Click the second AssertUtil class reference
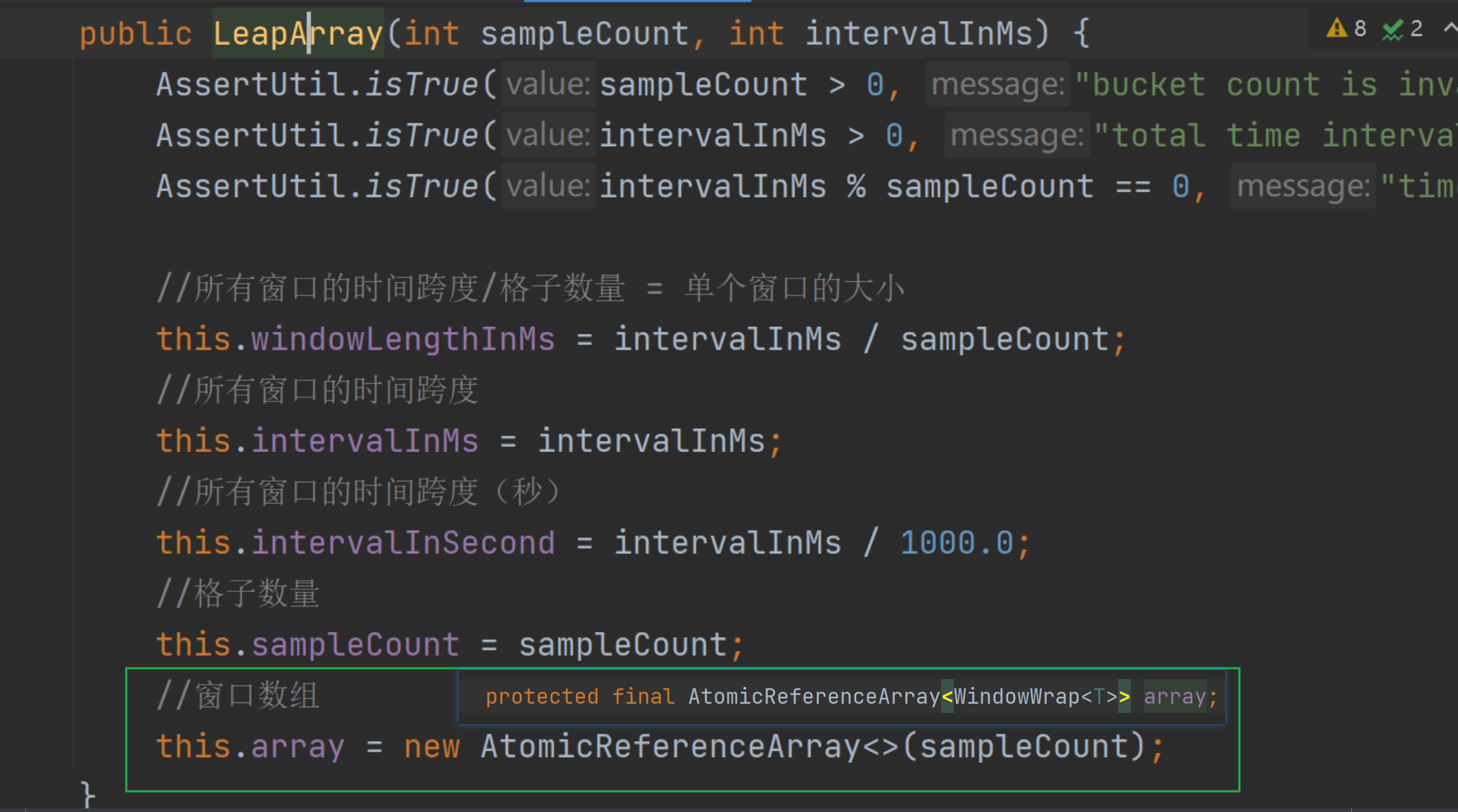Image resolution: width=1458 pixels, height=812 pixels. click(251, 135)
